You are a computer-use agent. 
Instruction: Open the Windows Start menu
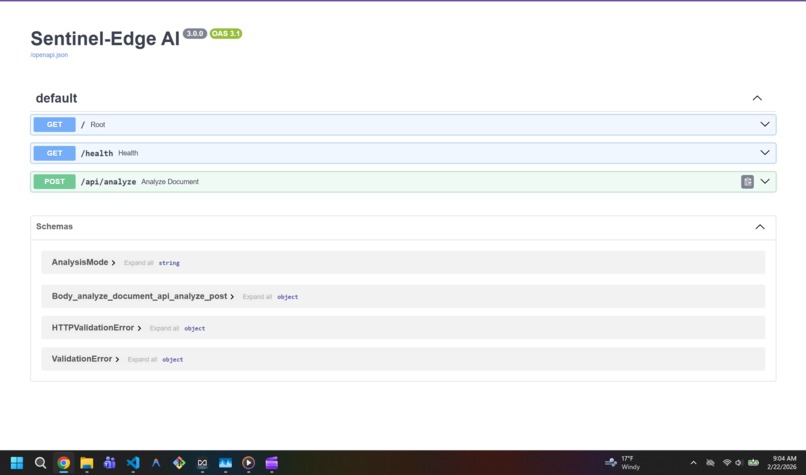click(17, 463)
